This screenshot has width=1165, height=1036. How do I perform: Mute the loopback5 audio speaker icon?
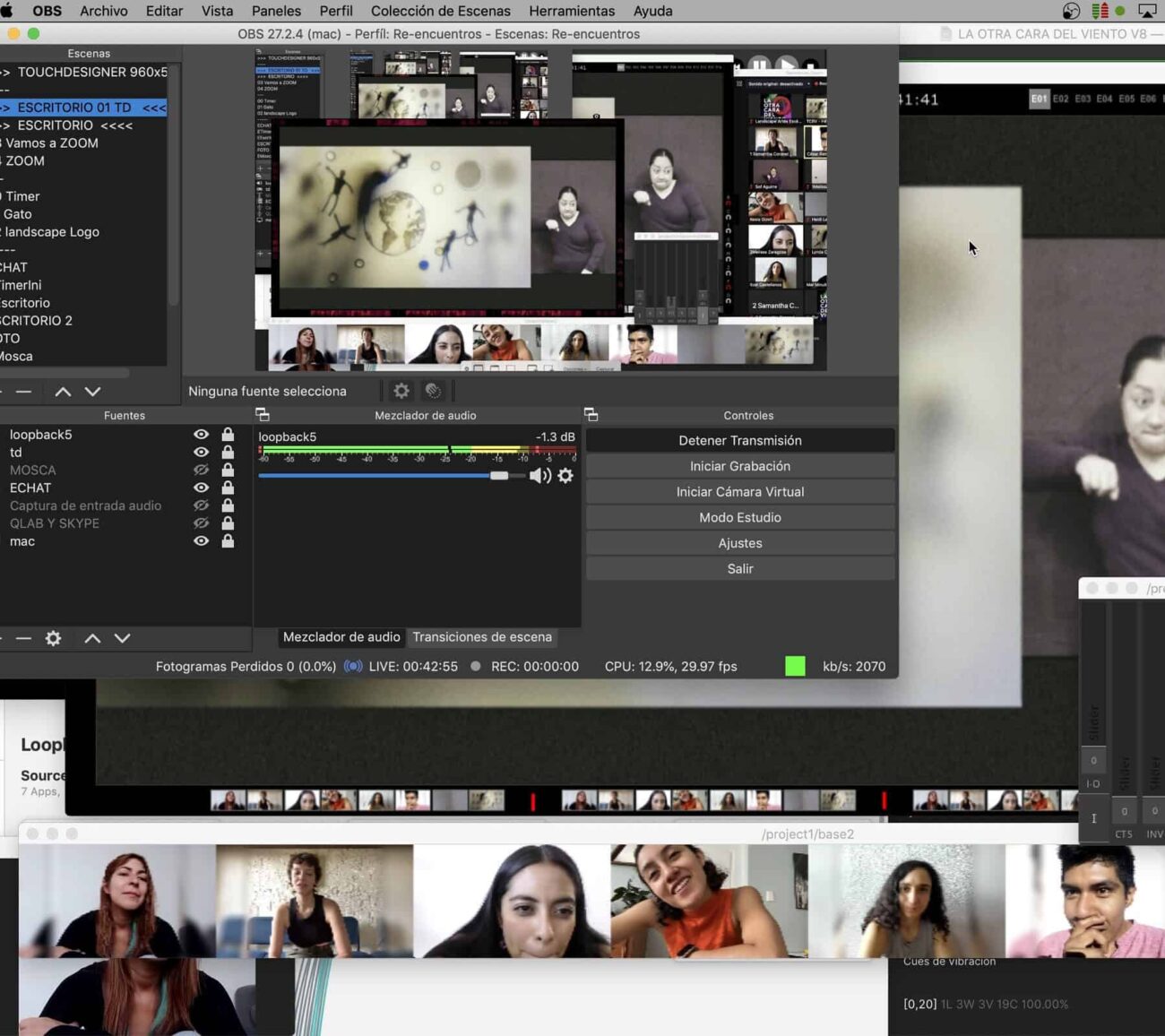point(539,476)
